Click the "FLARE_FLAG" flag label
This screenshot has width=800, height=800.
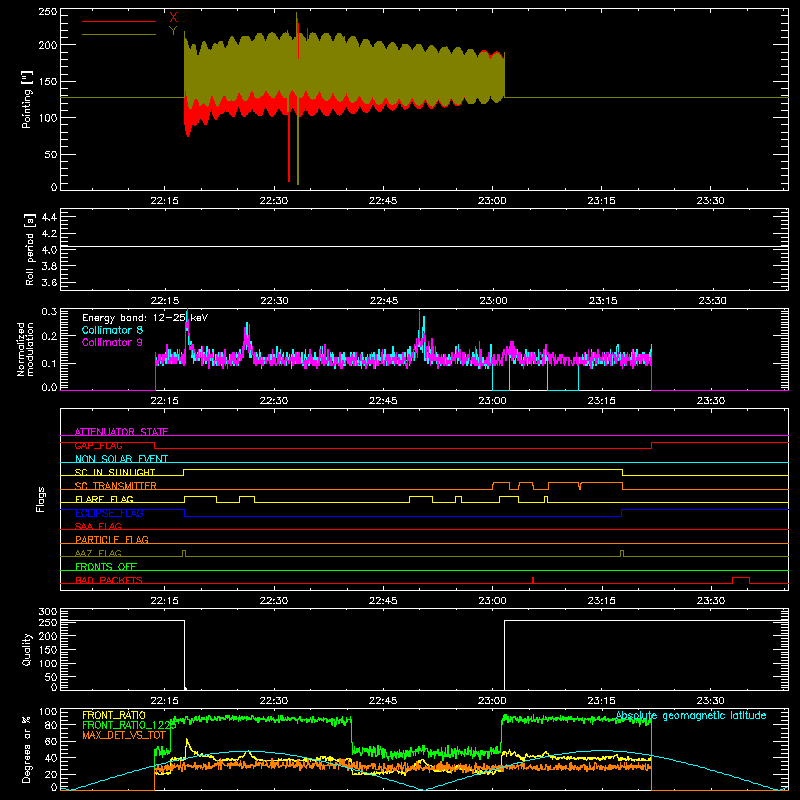click(x=104, y=499)
